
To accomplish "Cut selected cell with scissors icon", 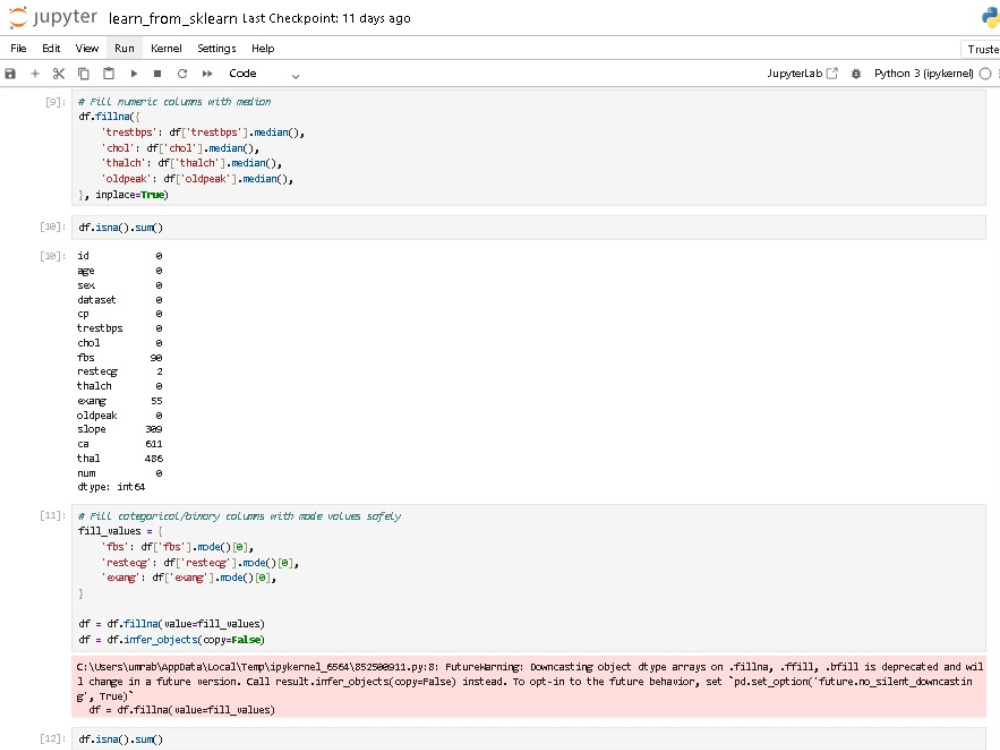I will pyautogui.click(x=59, y=74).
